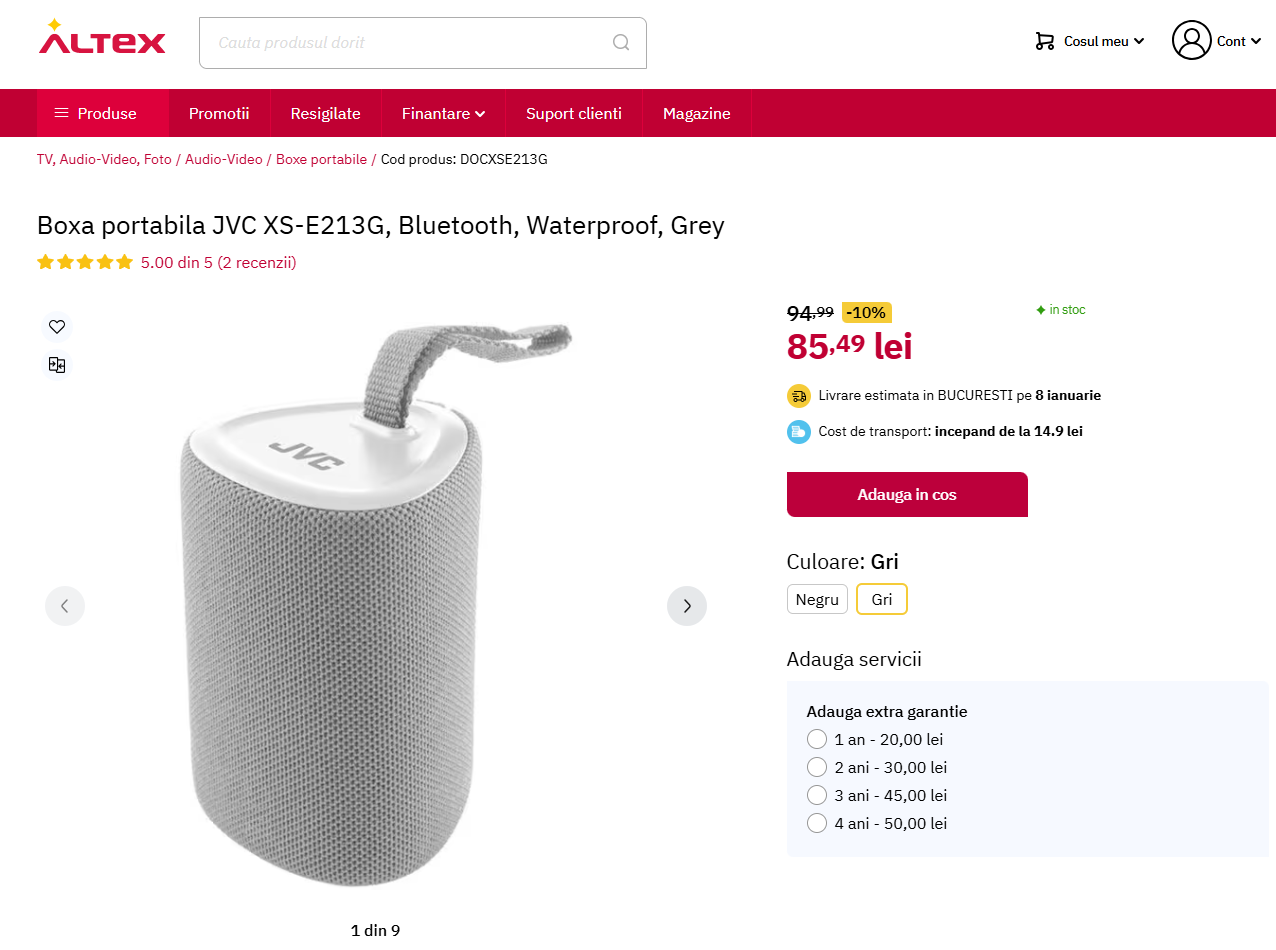1276x950 pixels.
Task: Open the Produse hamburger menu
Action: [x=103, y=113]
